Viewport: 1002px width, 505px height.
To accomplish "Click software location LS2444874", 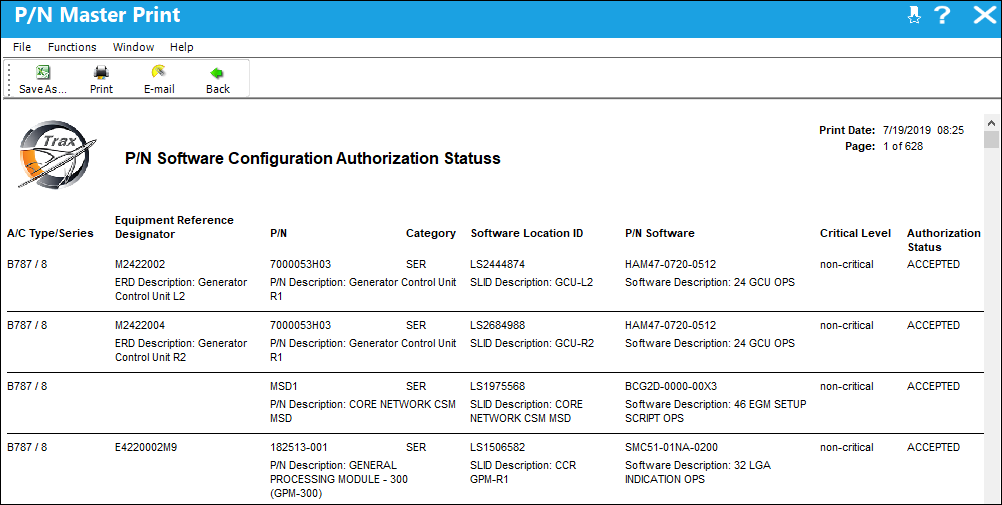I will click(497, 264).
